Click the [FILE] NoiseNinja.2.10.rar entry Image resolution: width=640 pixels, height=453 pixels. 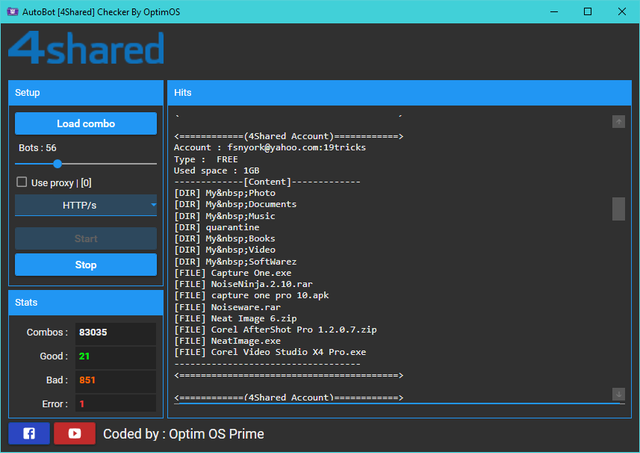[x=243, y=284]
